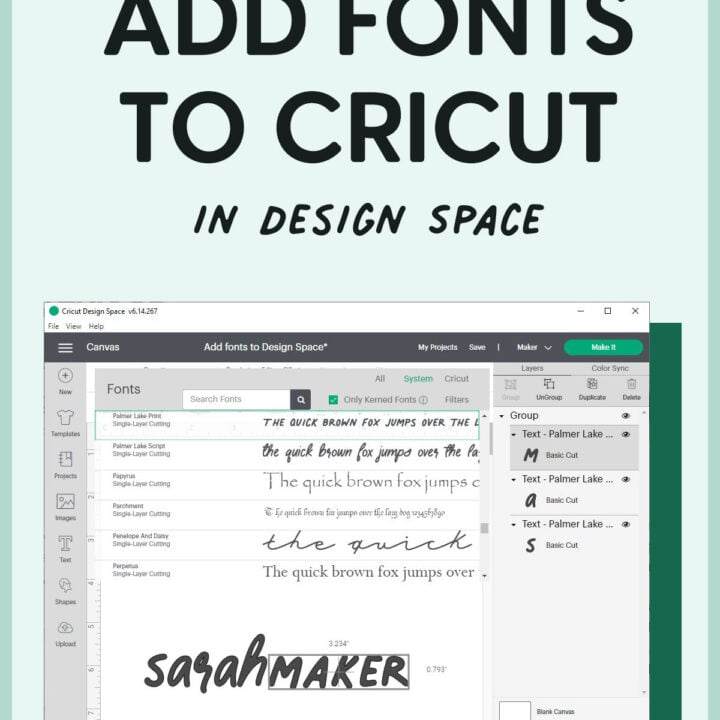Open the Images library
Image resolution: width=720 pixels, height=720 pixels.
click(65, 507)
